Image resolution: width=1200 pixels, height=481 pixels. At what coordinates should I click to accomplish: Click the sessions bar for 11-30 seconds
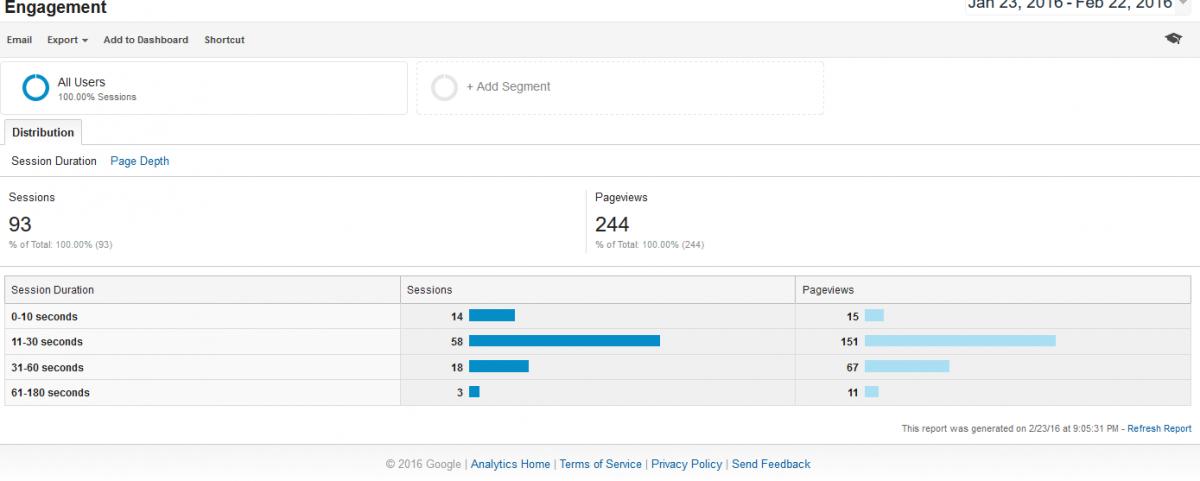(x=564, y=341)
